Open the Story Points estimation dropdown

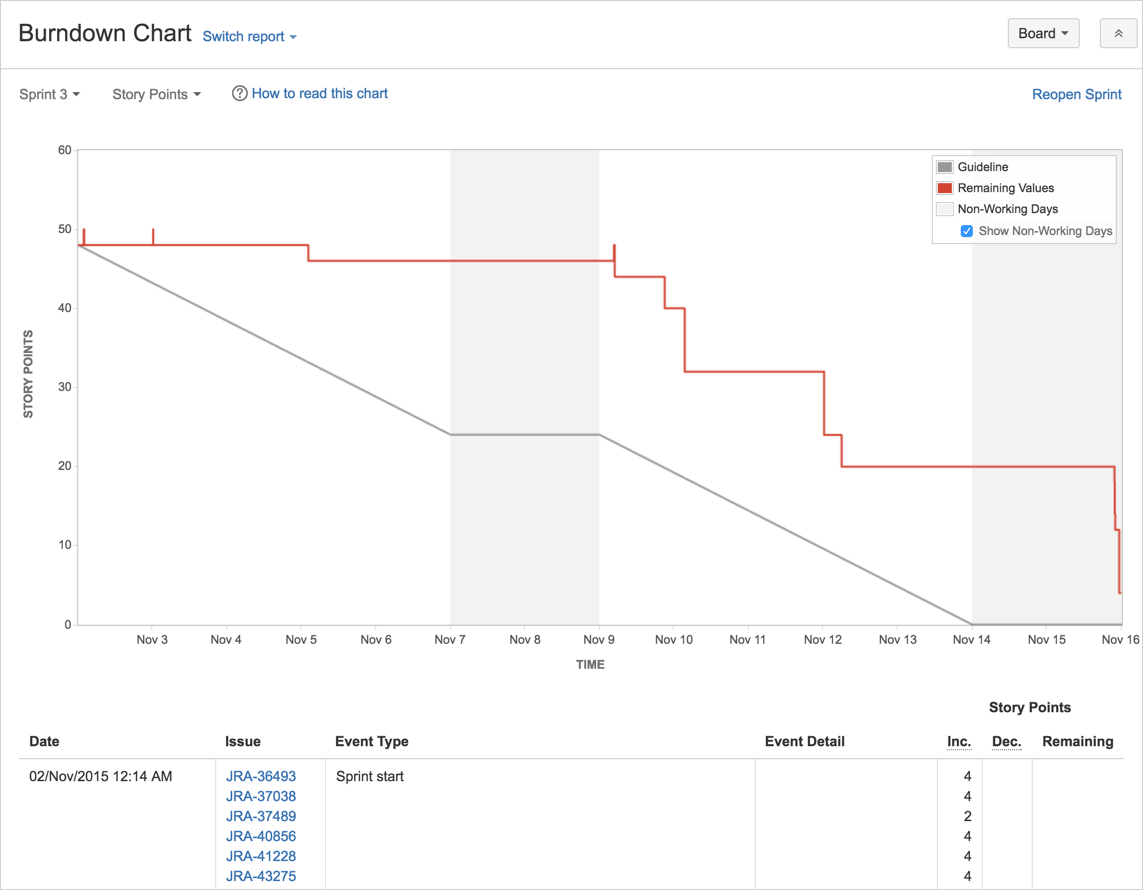point(155,94)
